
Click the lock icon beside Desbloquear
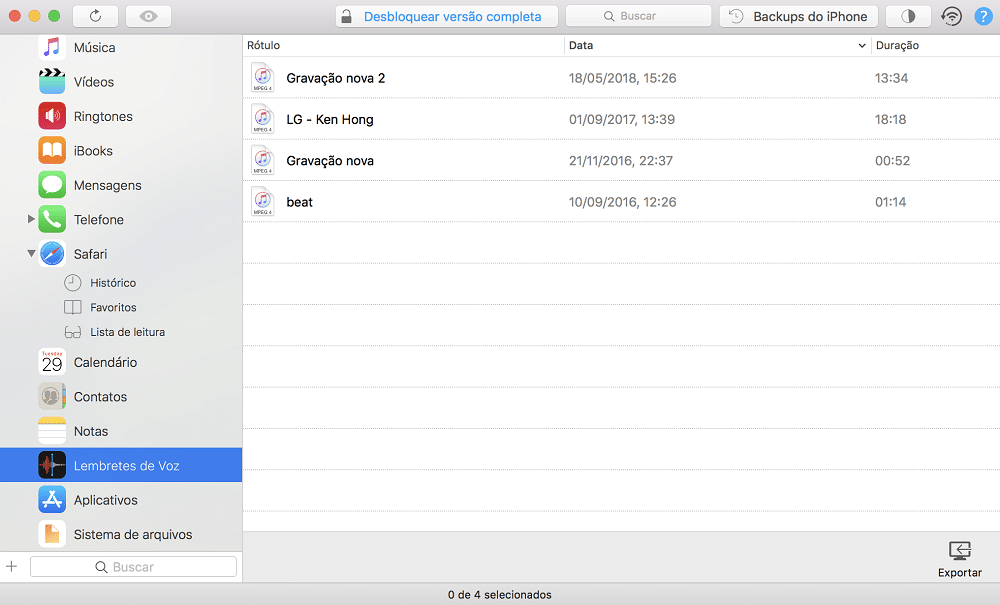[x=346, y=16]
